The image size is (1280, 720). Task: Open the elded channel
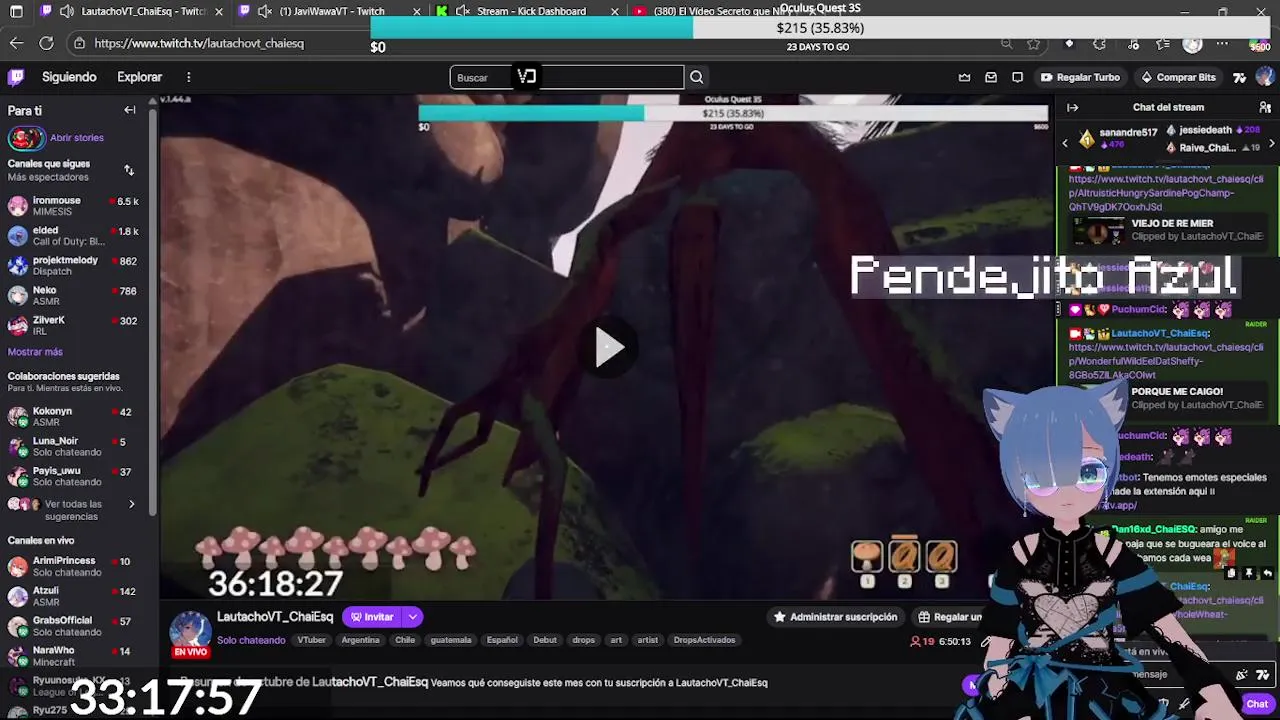[x=75, y=236]
